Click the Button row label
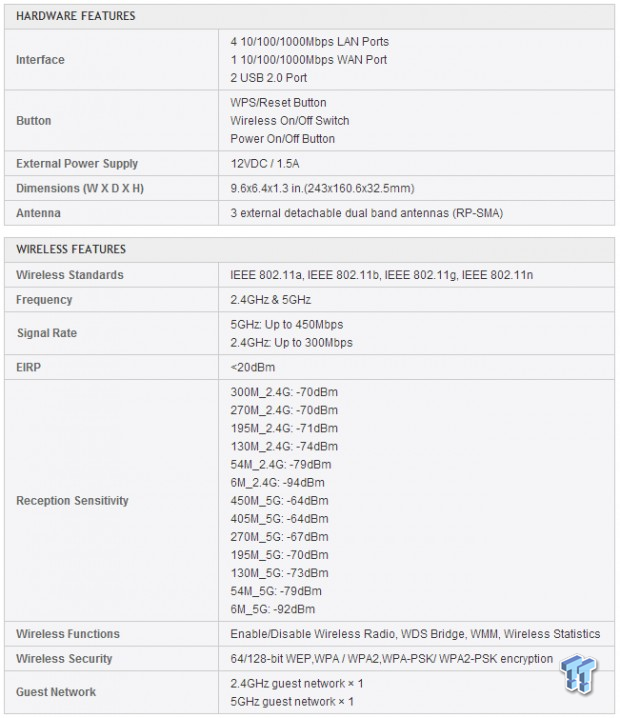This screenshot has height=718, width=620. pyautogui.click(x=33, y=120)
